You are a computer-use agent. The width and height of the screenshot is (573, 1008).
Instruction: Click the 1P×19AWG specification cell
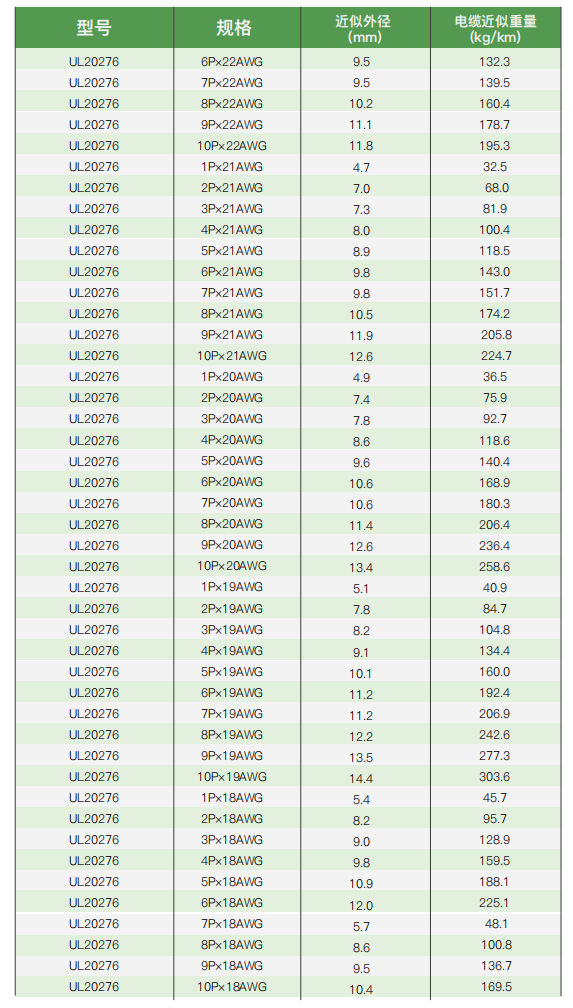tap(232, 587)
